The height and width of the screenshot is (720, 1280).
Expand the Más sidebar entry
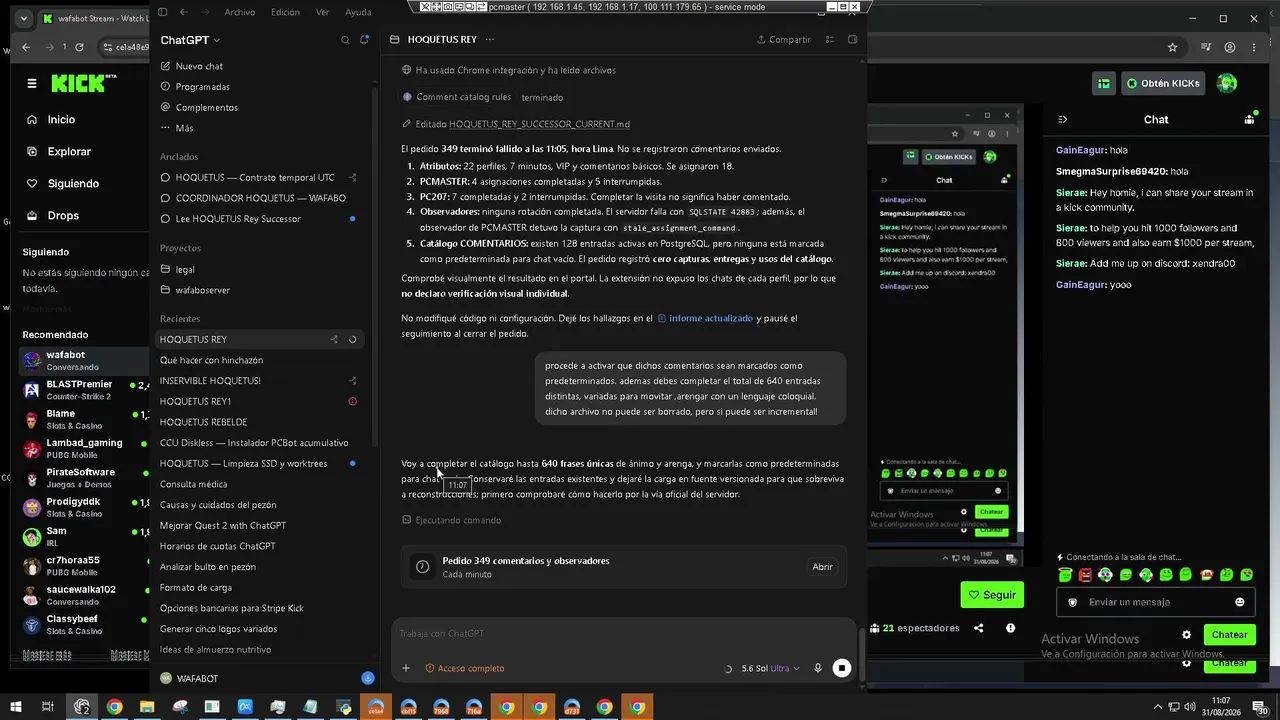click(x=184, y=128)
